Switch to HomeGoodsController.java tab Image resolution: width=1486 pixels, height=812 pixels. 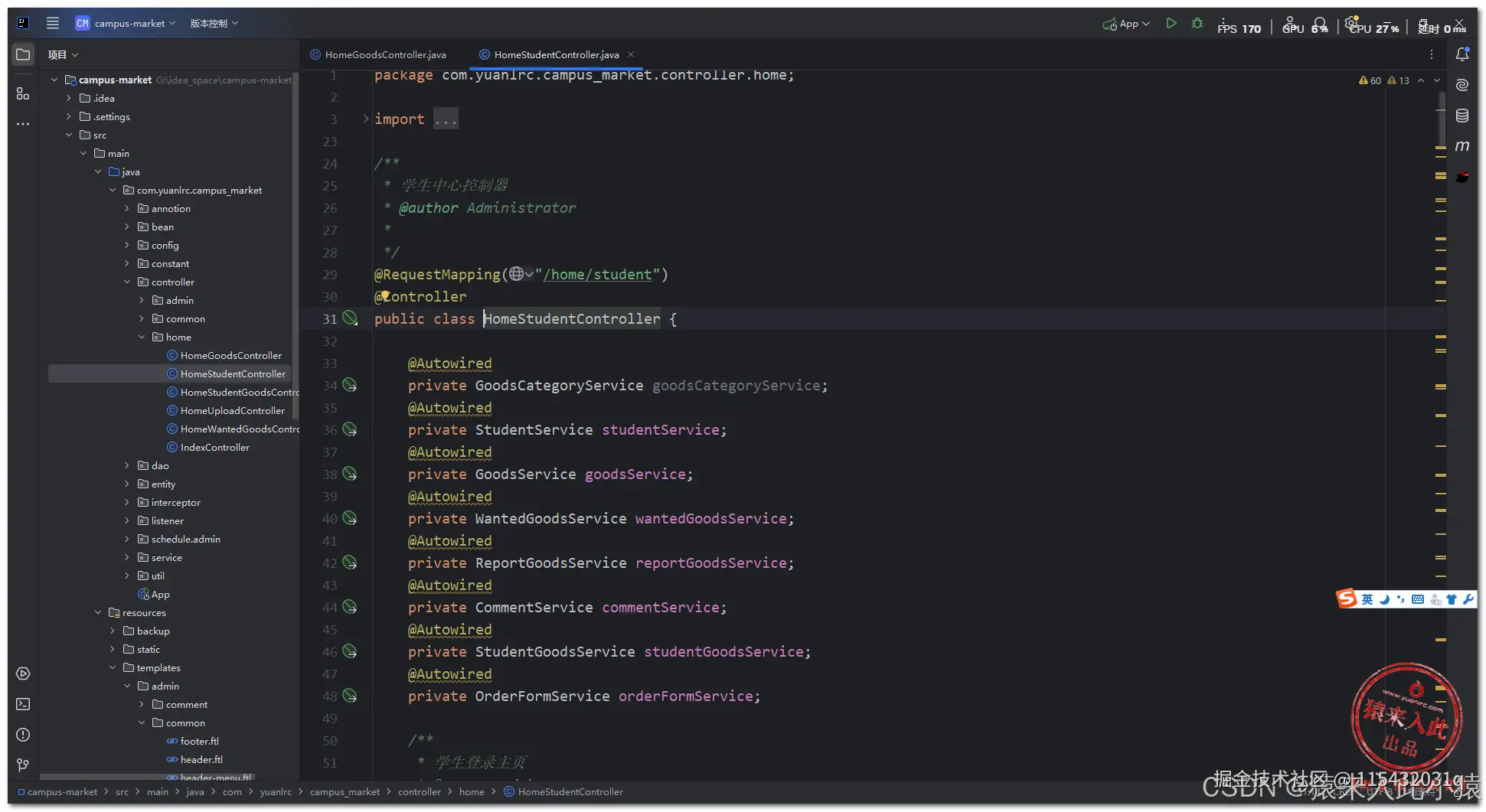point(378,54)
